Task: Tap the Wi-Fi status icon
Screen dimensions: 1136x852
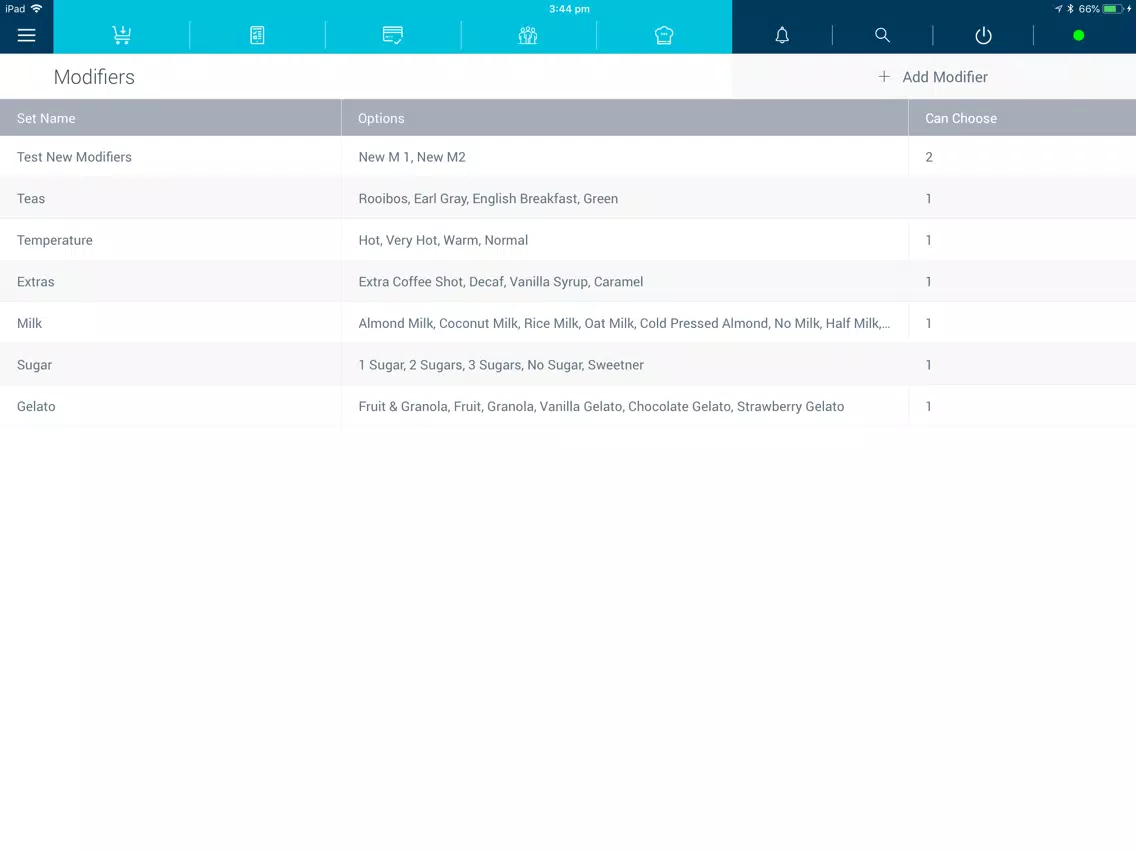Action: pos(36,9)
